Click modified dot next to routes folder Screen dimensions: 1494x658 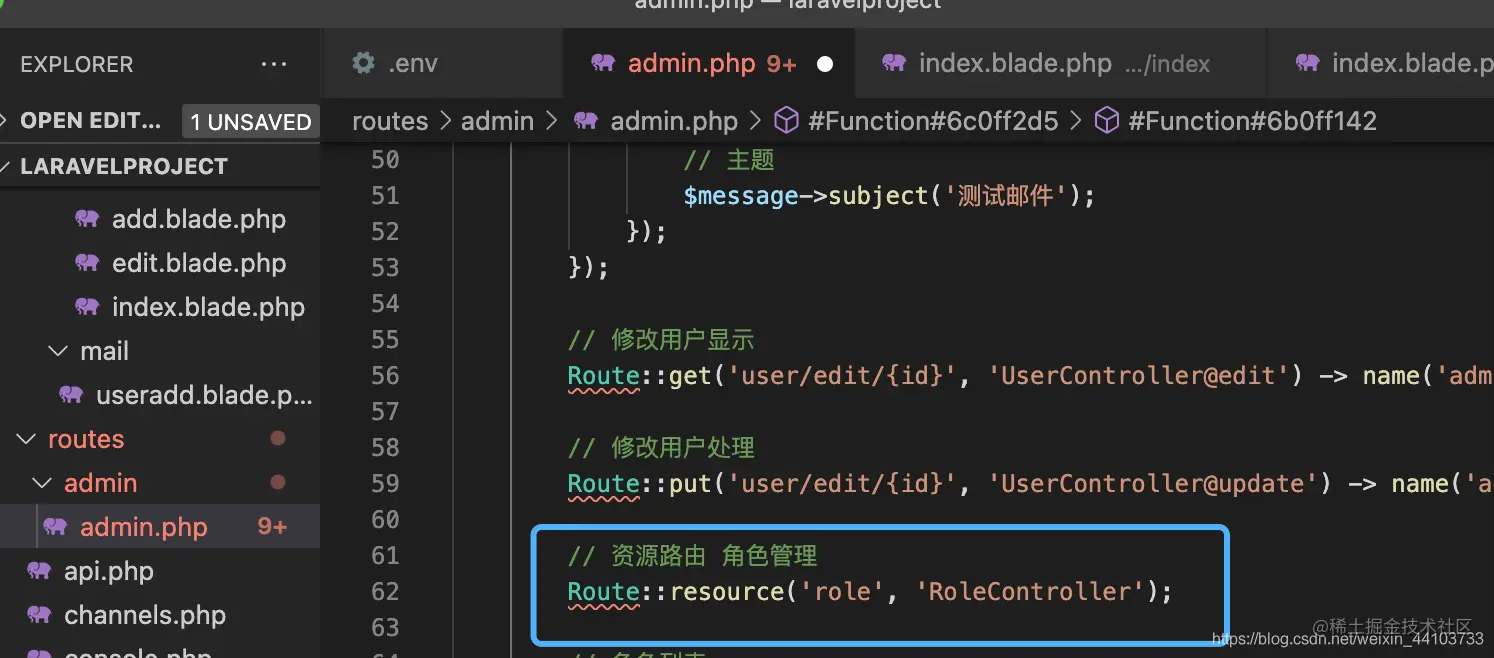click(278, 438)
